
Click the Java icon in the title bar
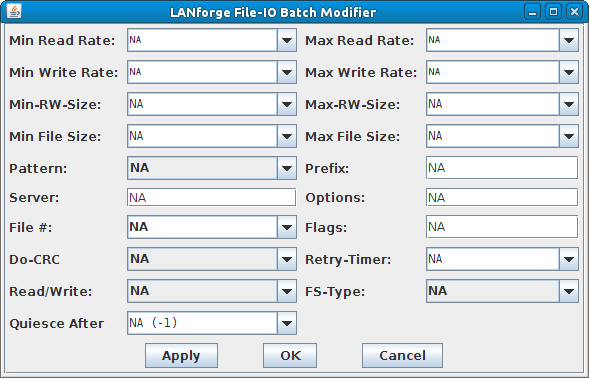(14, 12)
